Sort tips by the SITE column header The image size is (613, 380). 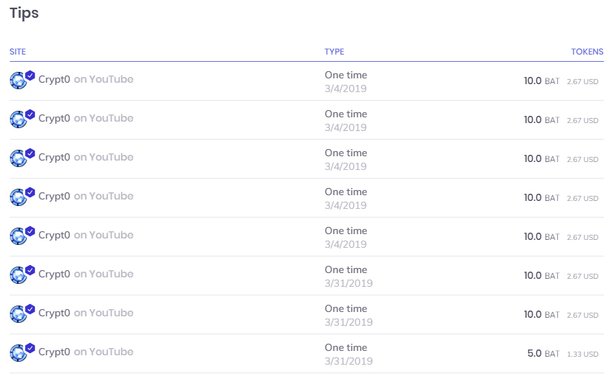[x=18, y=52]
